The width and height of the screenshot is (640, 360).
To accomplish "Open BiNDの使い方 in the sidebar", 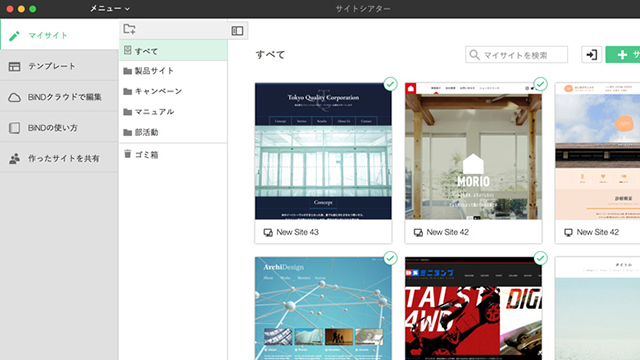I will pyautogui.click(x=59, y=128).
